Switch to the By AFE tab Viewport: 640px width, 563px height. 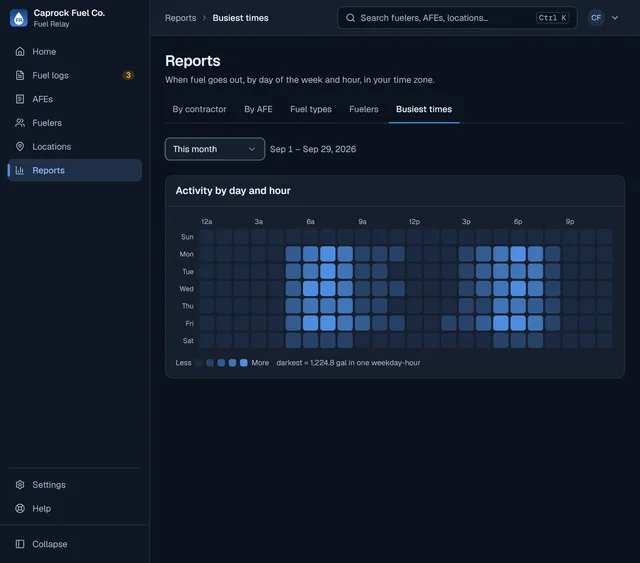pos(258,109)
